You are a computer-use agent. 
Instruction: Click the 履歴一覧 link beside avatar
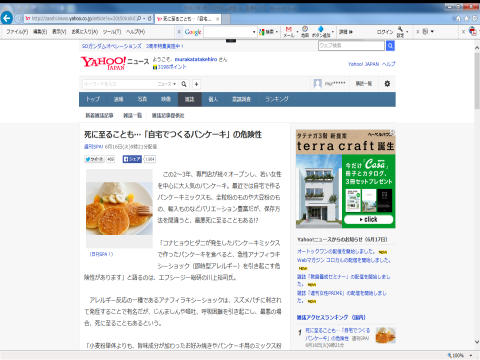coord(364,84)
